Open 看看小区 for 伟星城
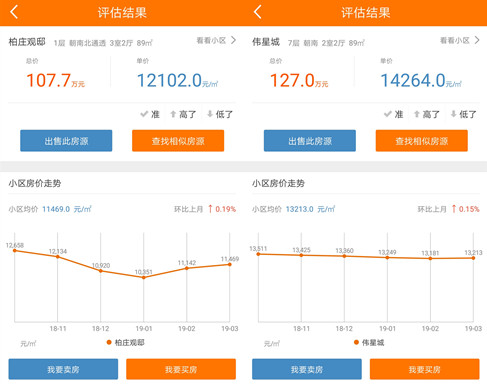Image resolution: width=487 pixels, height=384 pixels. (460, 41)
